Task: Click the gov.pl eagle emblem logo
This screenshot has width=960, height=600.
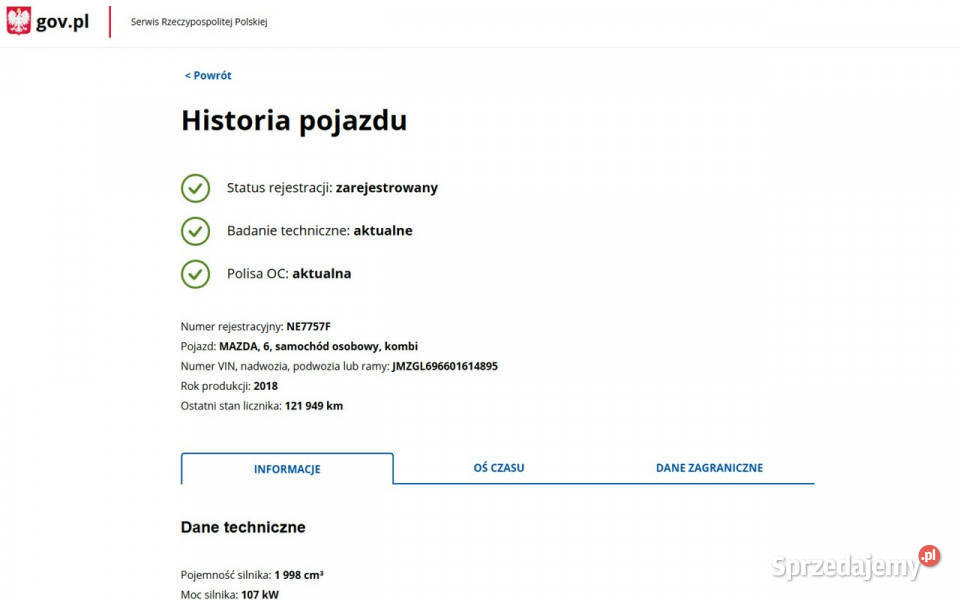Action: coord(18,21)
